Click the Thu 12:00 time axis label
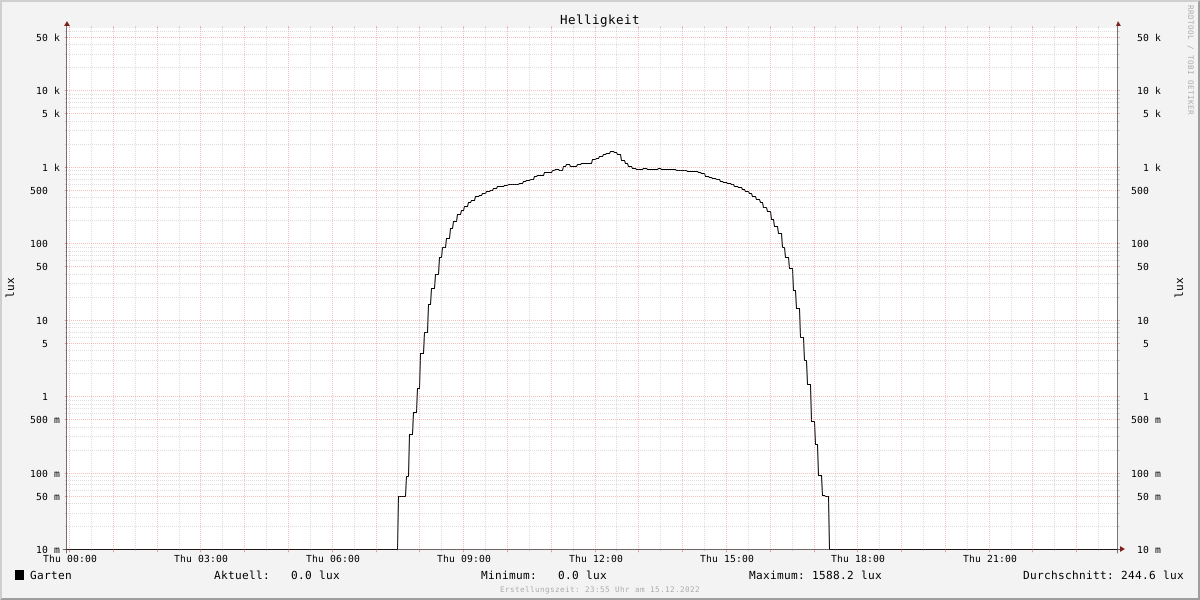The height and width of the screenshot is (600, 1200). click(596, 559)
